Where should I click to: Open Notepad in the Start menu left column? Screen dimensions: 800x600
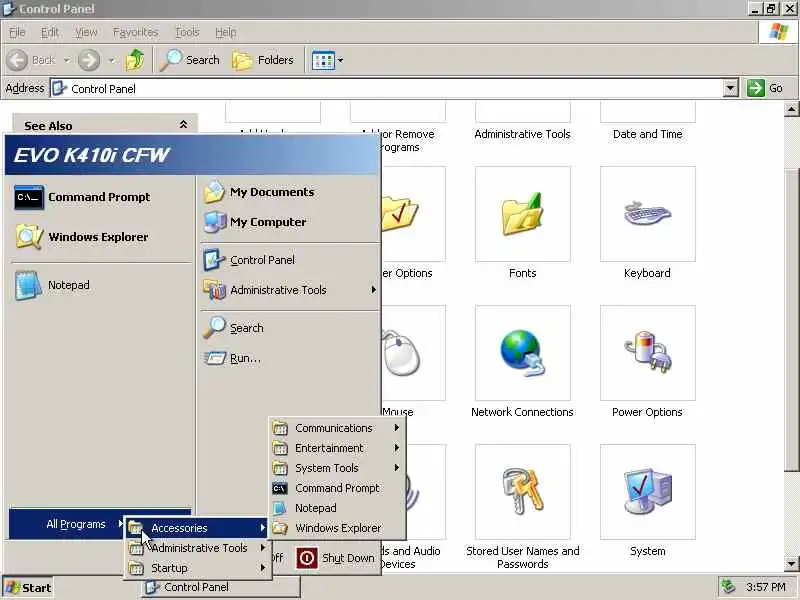[x=100, y=285]
